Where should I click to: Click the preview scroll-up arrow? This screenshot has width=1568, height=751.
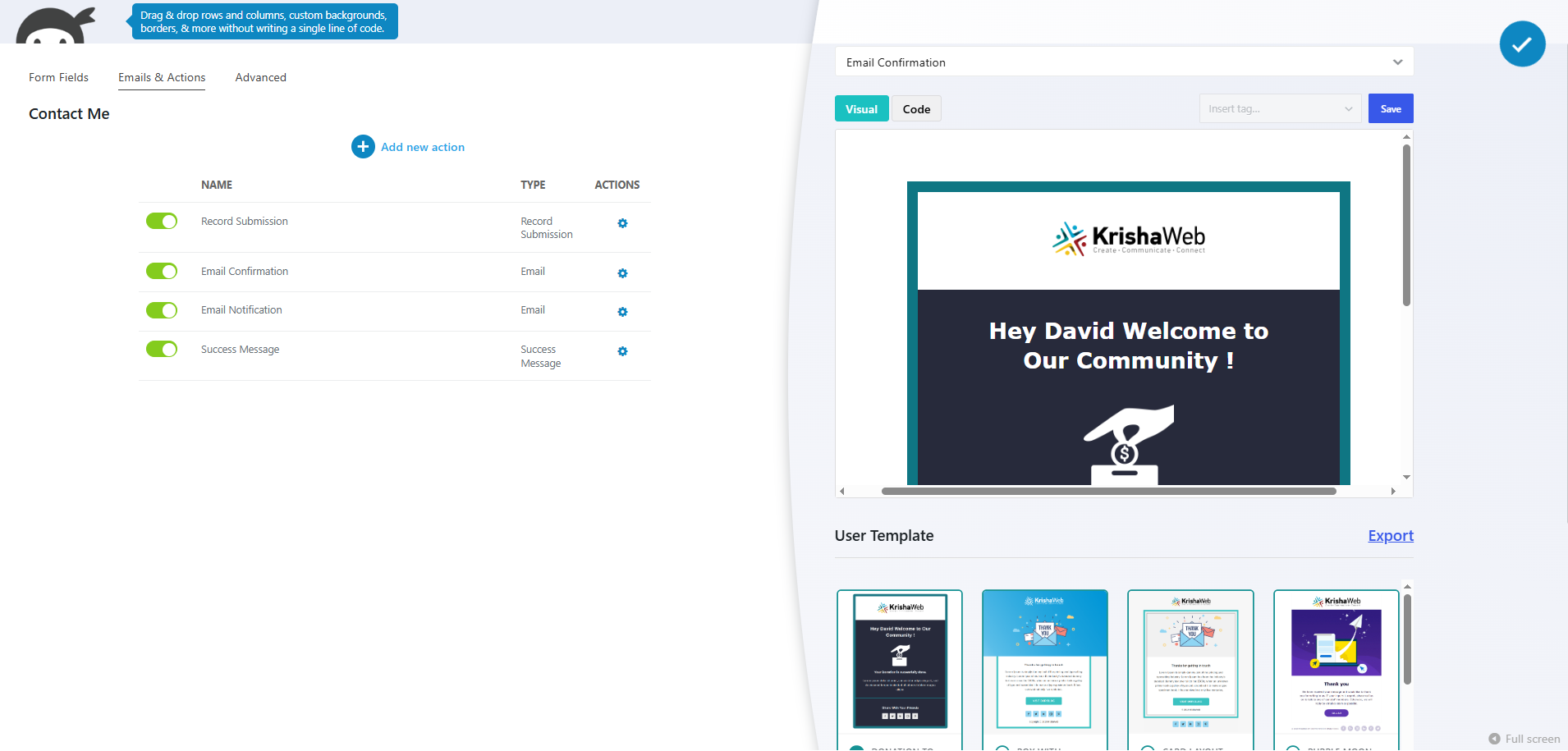[x=1406, y=137]
